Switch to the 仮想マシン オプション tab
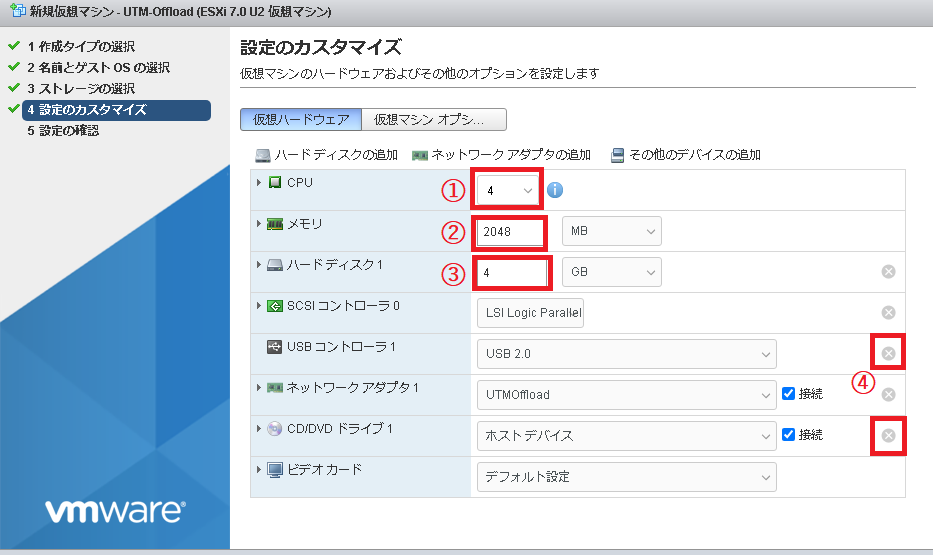 [434, 119]
